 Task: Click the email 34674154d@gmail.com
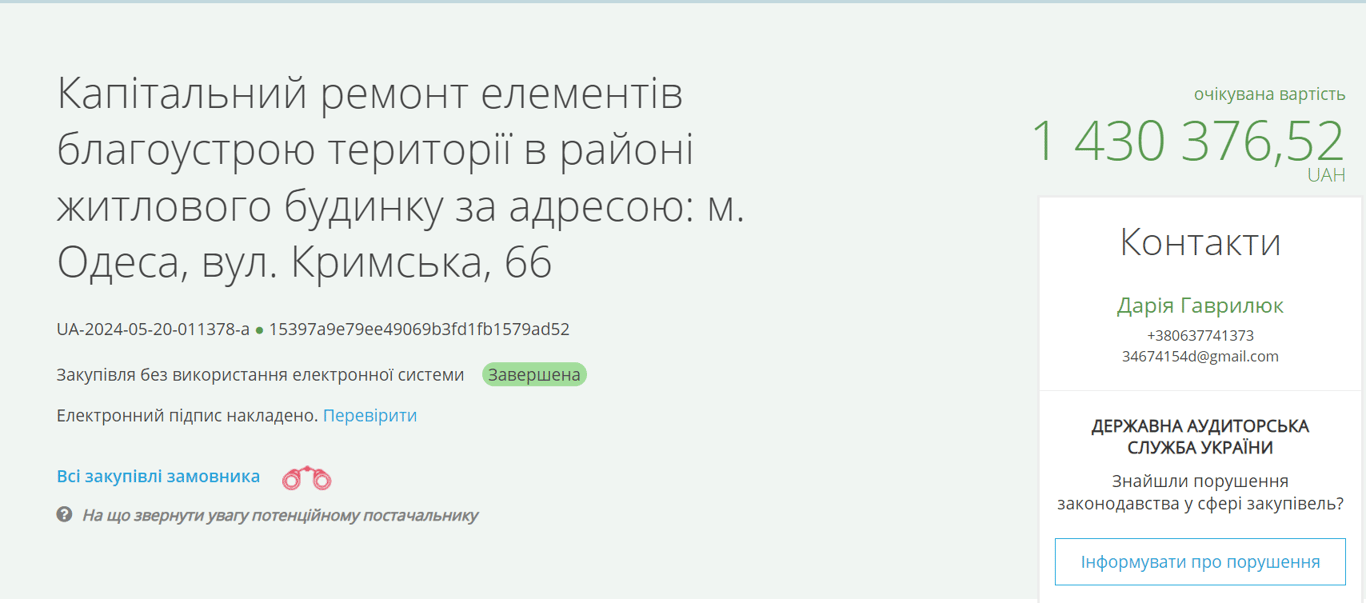coord(1198,358)
